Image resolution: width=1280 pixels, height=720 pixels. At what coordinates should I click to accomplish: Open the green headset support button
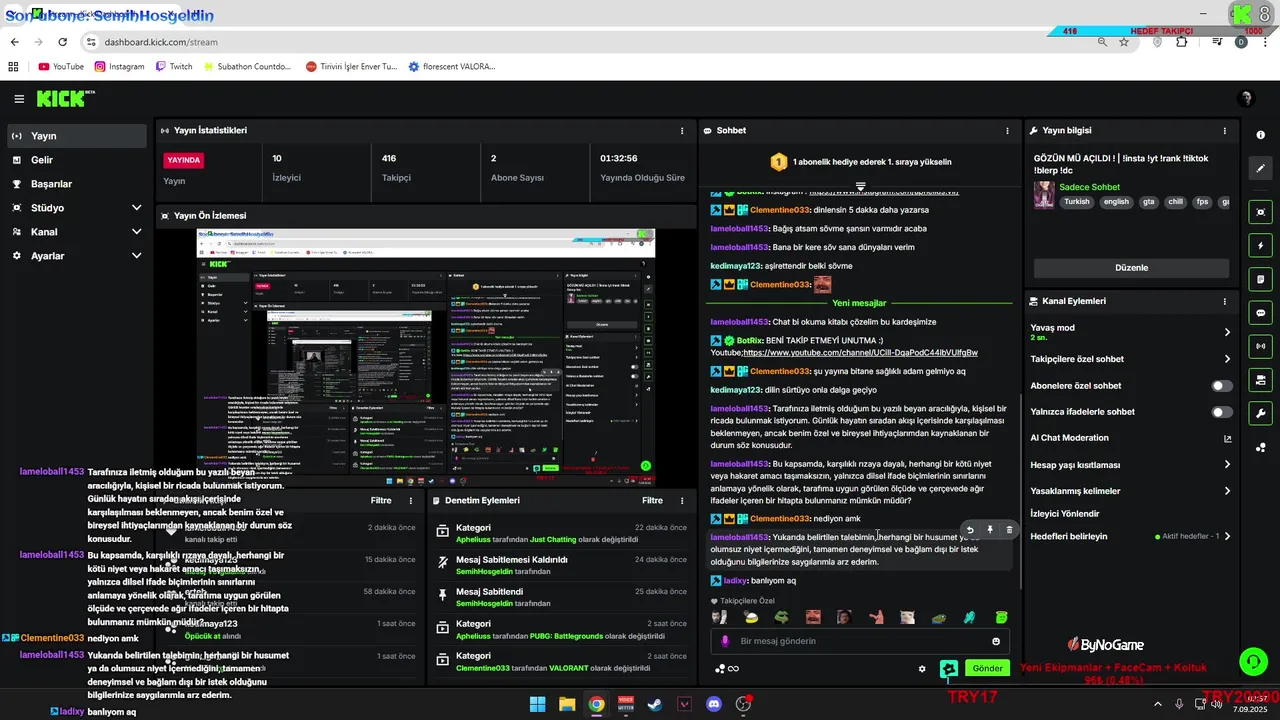[x=1253, y=661]
